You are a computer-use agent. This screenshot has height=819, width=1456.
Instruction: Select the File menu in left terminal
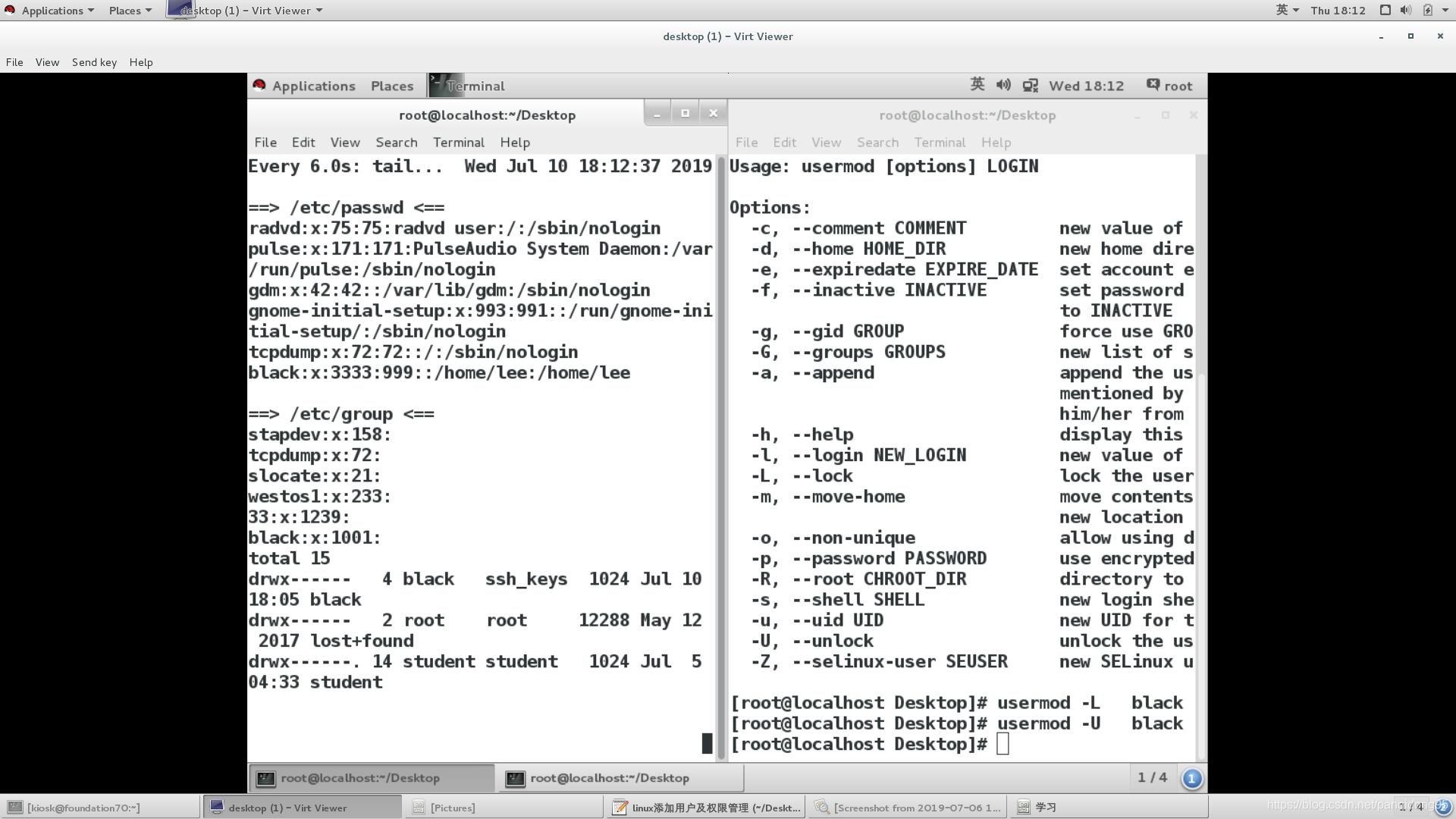(265, 142)
